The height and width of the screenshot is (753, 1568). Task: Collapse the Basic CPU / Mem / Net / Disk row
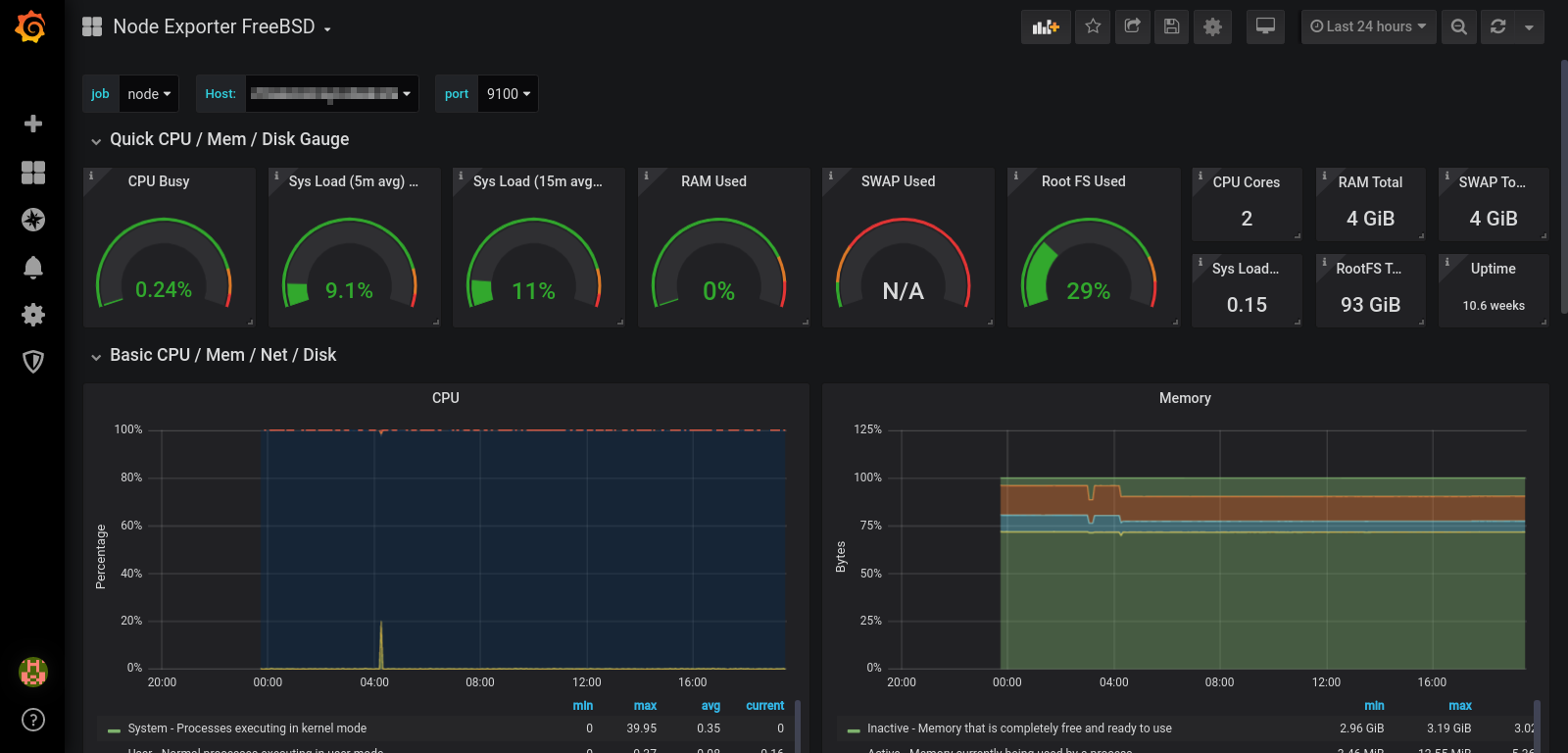pos(222,355)
